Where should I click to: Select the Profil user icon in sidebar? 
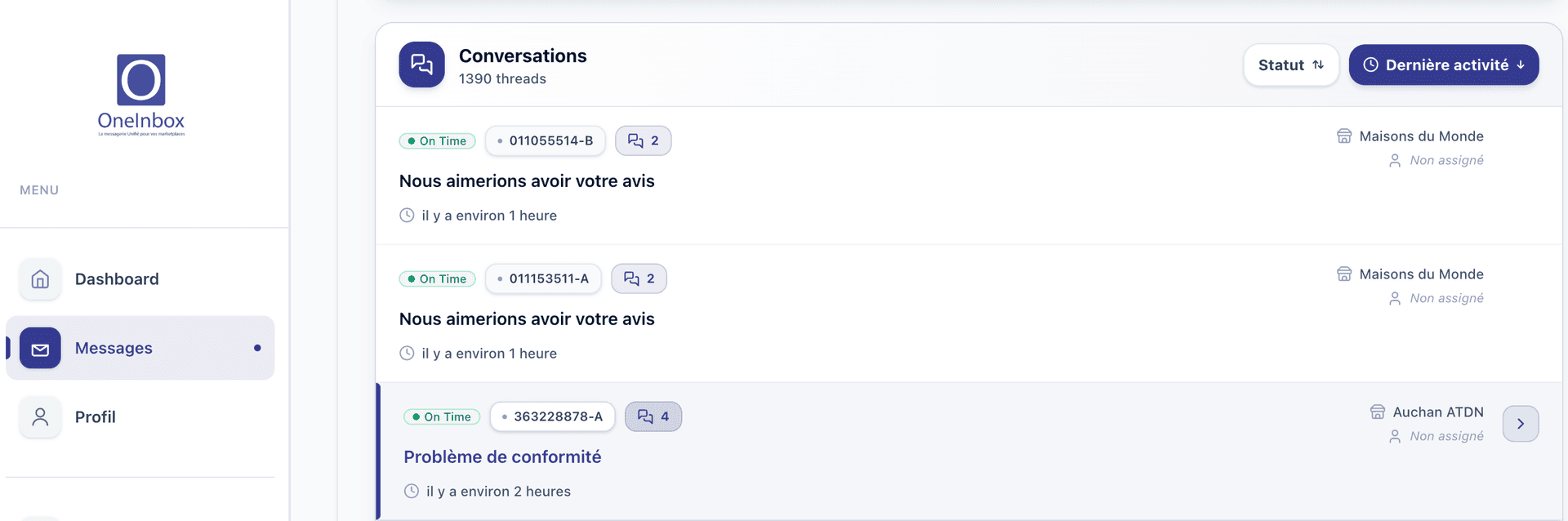pos(40,416)
